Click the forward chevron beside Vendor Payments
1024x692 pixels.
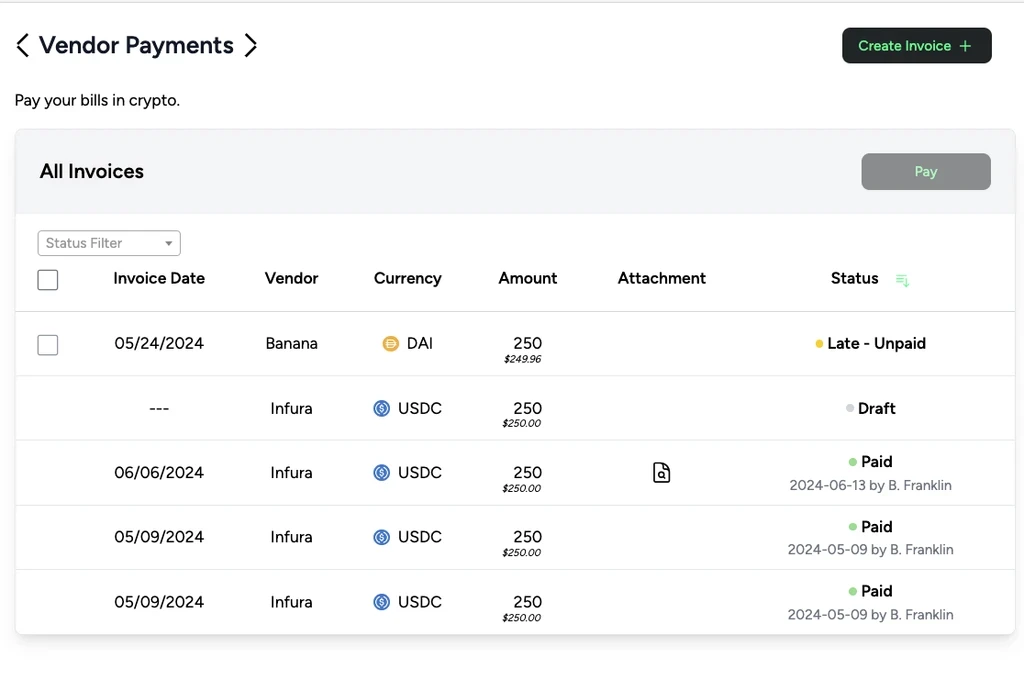(251, 46)
